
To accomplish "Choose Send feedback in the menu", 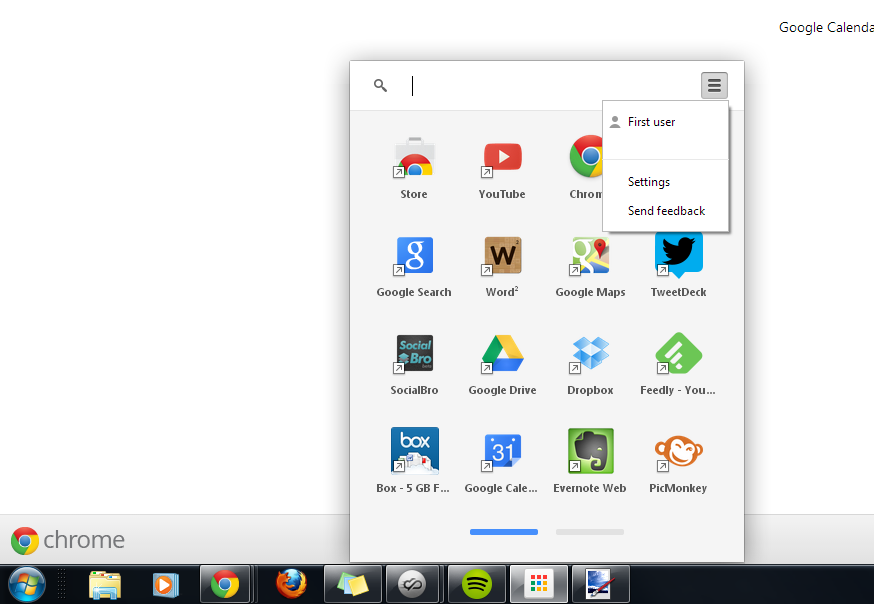I will (664, 210).
